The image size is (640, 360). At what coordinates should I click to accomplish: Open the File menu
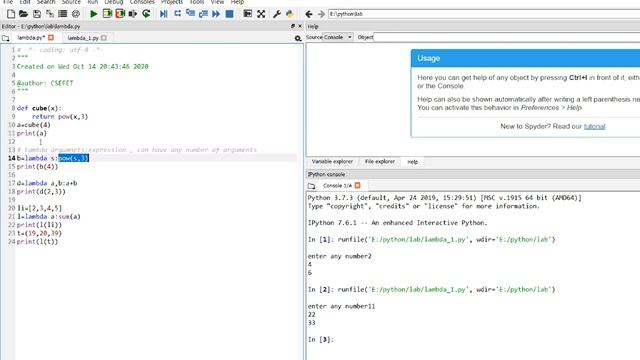pos(8,2)
